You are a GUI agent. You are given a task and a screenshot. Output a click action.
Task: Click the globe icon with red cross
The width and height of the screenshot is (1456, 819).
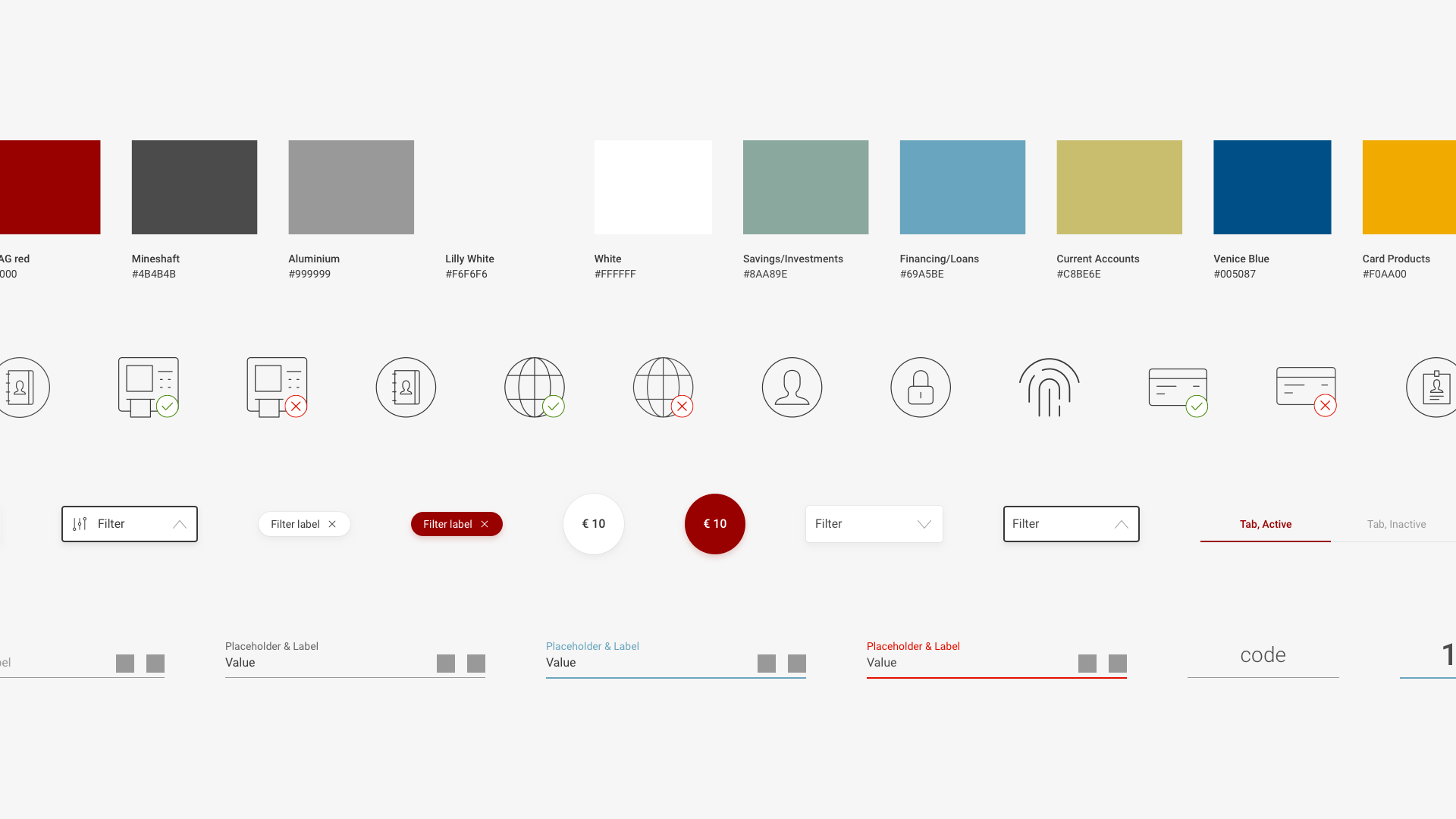(x=663, y=388)
